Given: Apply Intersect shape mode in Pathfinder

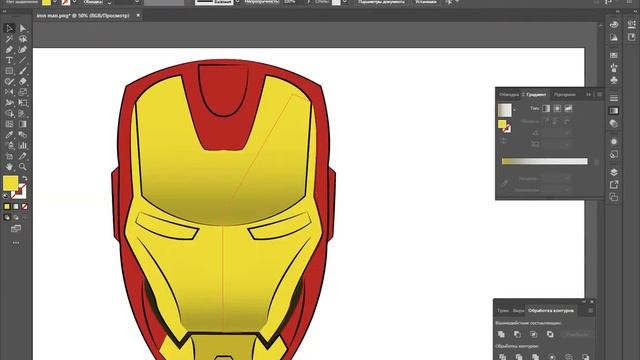Looking at the screenshot, I should pos(533,334).
